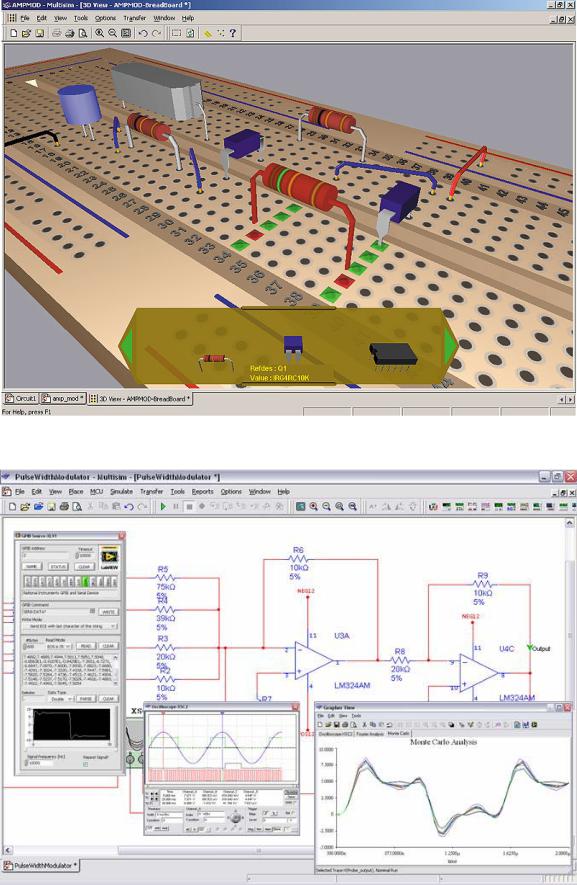The height and width of the screenshot is (885, 577).
Task: Open Data Type dropdown set to Double
Action: 60,698
